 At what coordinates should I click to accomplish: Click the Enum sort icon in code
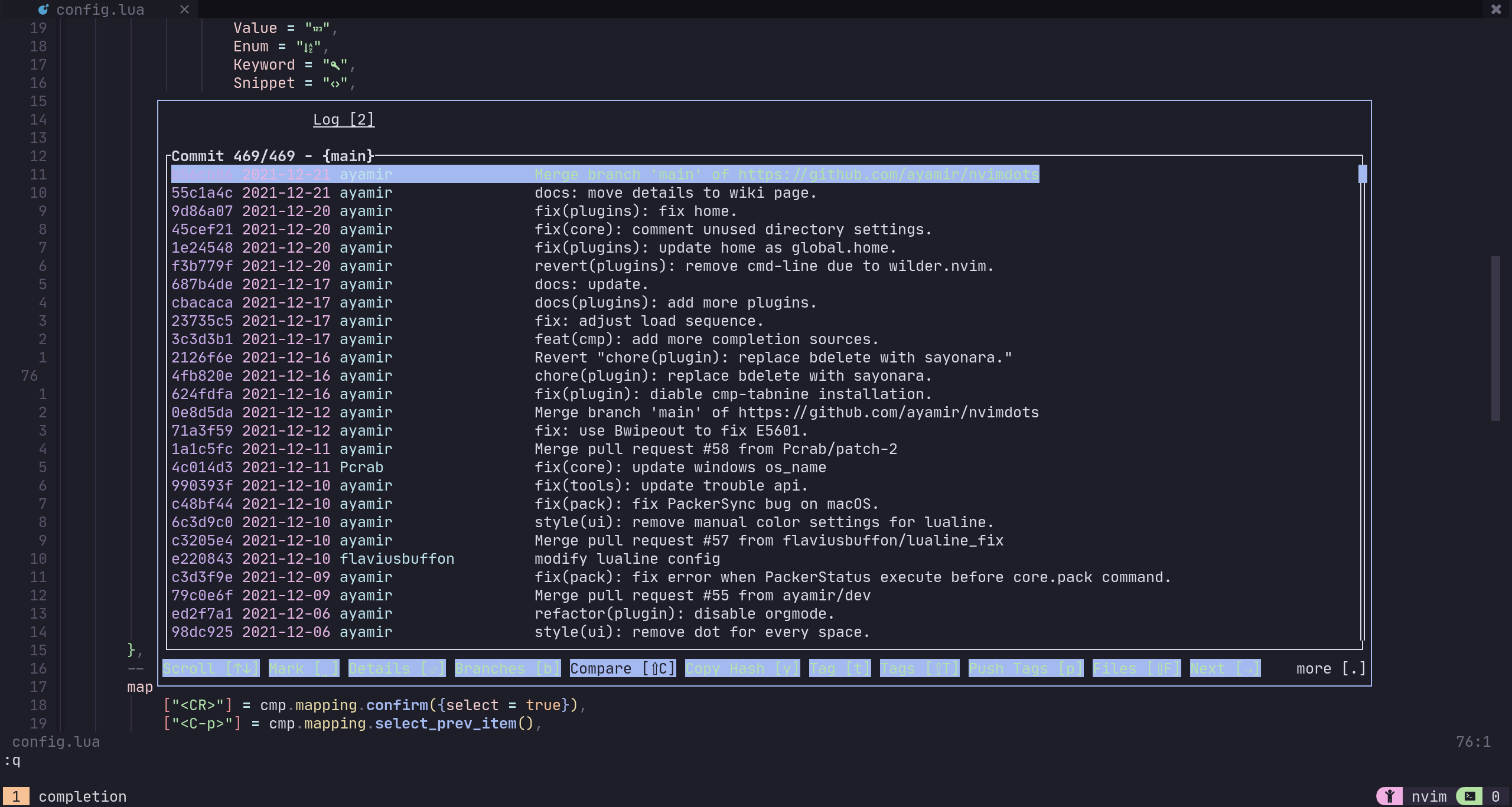pos(308,47)
